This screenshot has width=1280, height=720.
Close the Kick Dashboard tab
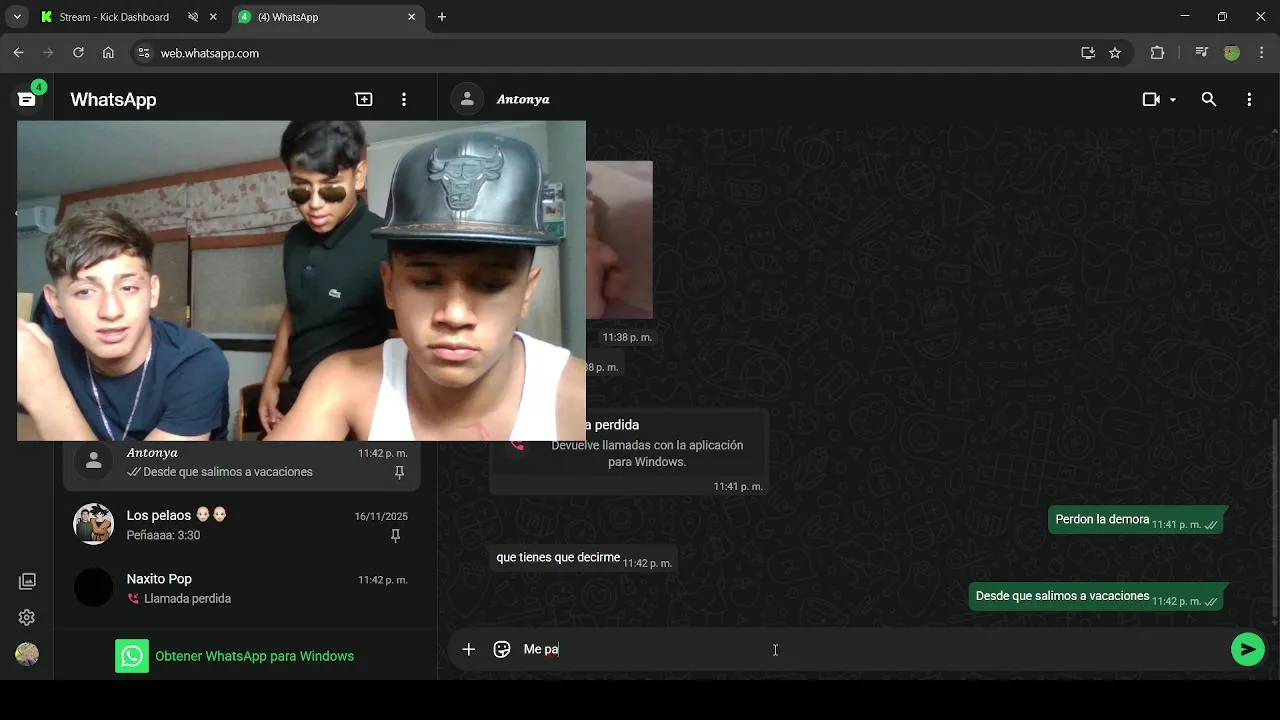pos(213,17)
